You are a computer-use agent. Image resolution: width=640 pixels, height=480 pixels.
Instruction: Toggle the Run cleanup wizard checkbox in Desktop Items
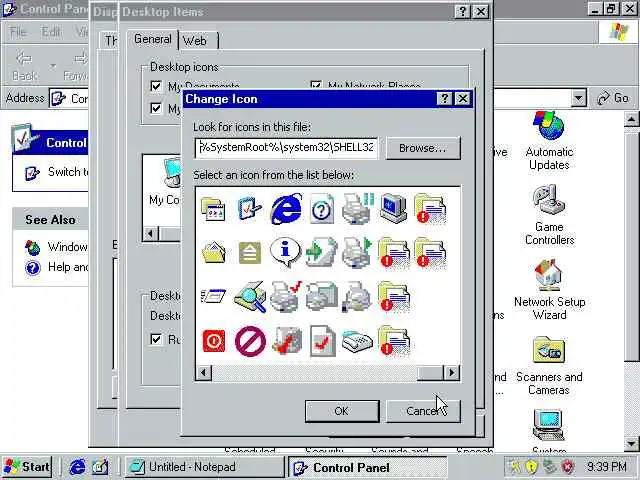coord(156,339)
